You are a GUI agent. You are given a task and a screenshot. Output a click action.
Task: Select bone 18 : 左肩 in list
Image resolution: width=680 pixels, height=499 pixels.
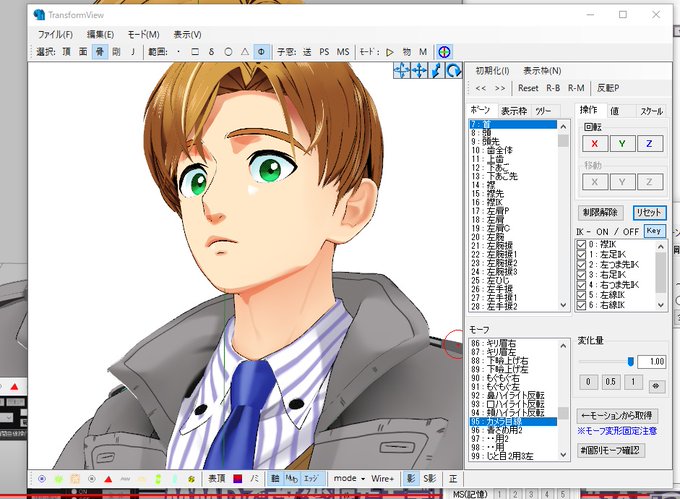(x=513, y=220)
